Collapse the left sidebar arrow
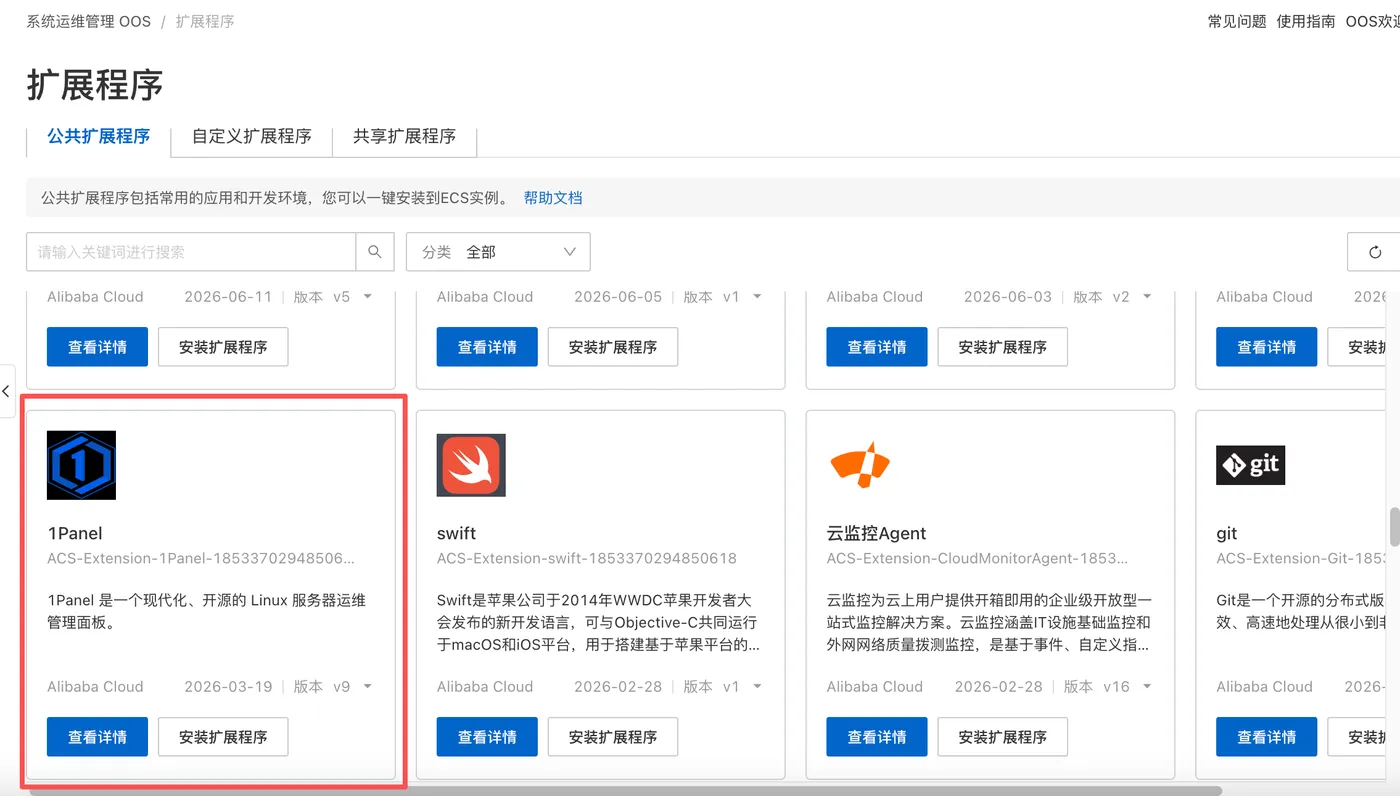1400x796 pixels. click(x=6, y=391)
